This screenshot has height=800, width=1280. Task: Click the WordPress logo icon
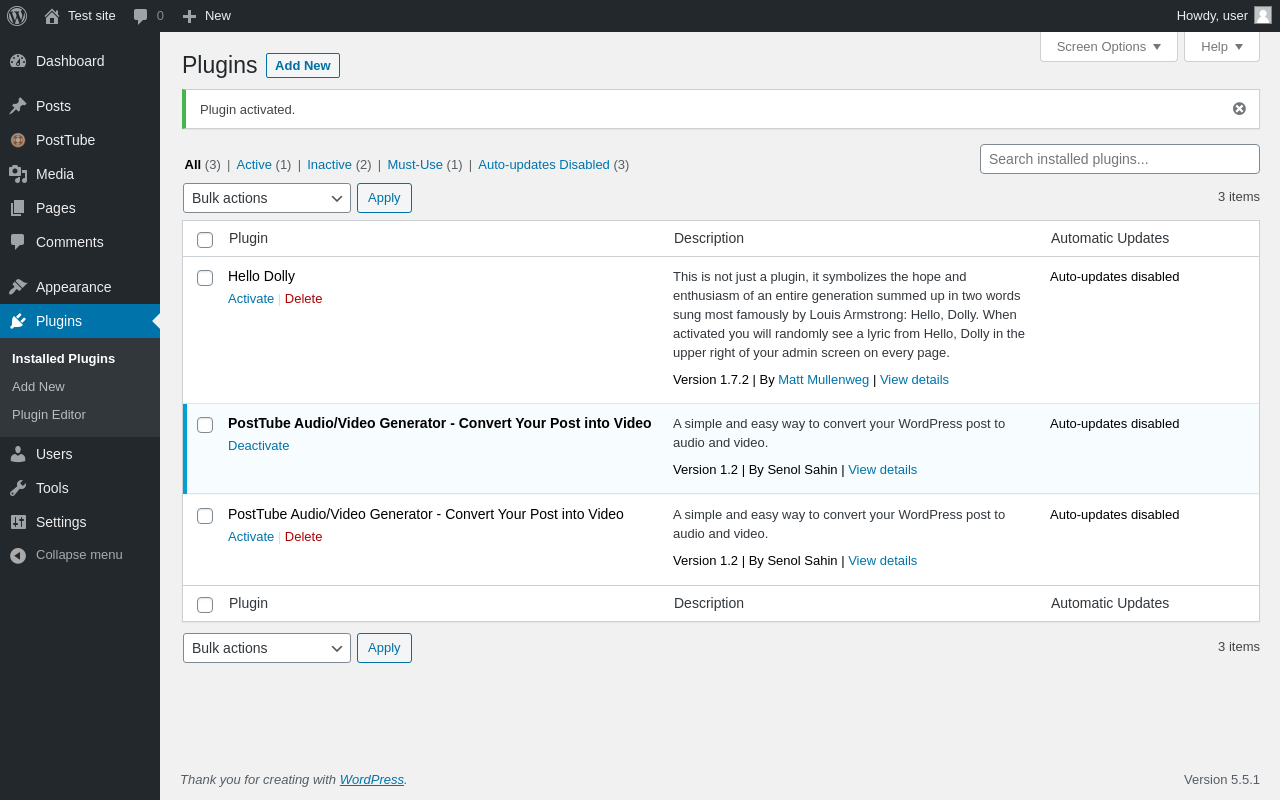coord(17,16)
